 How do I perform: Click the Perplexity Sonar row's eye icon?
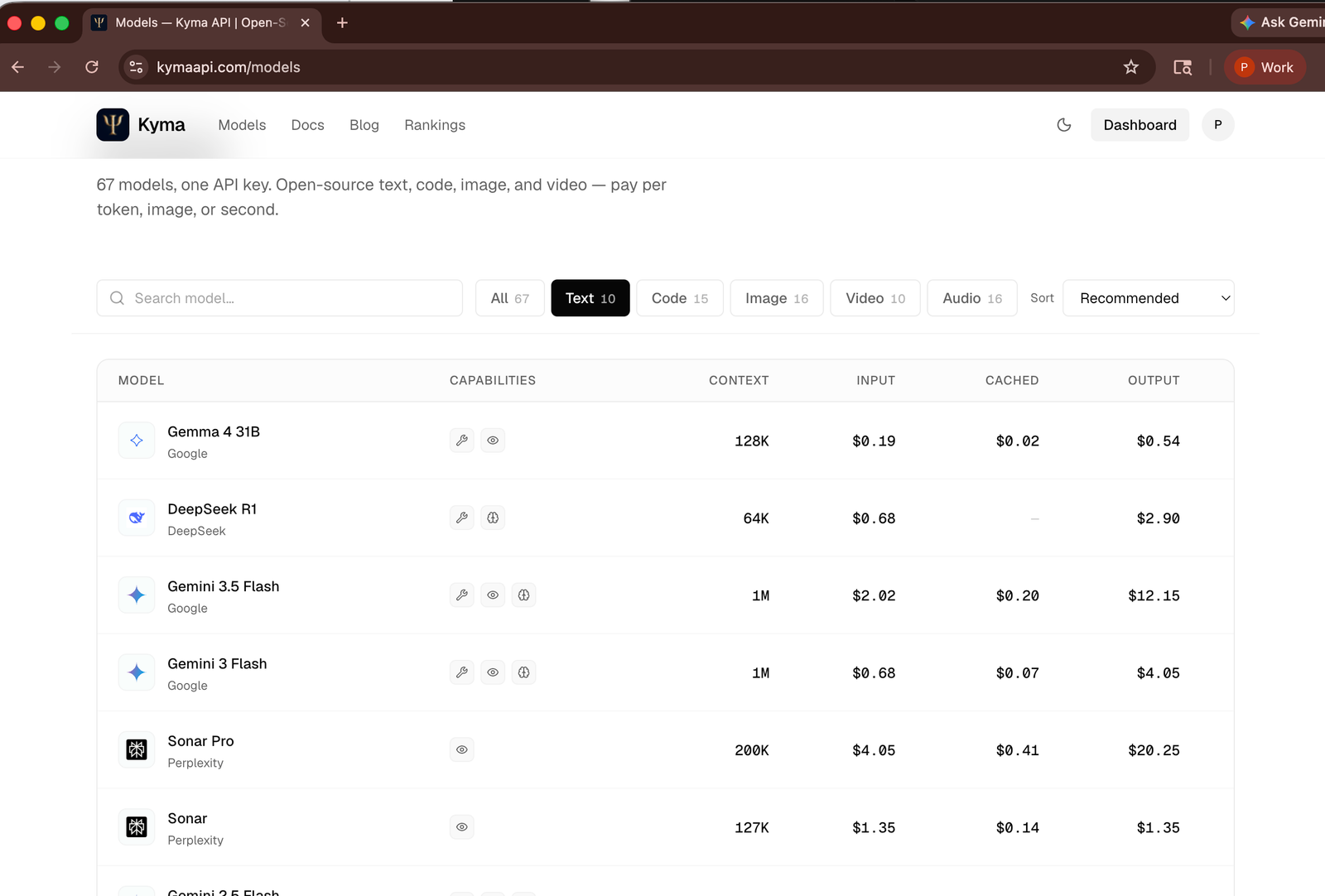pos(462,827)
